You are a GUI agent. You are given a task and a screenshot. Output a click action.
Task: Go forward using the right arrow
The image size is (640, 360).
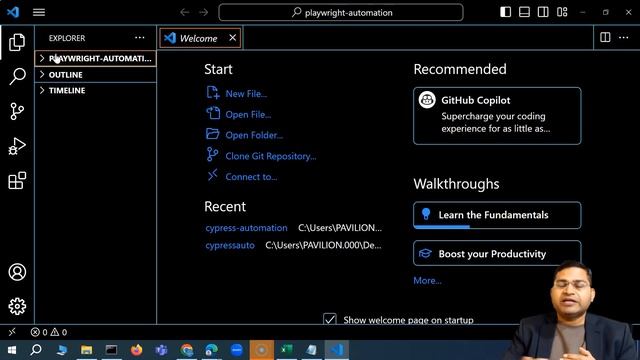[204, 12]
